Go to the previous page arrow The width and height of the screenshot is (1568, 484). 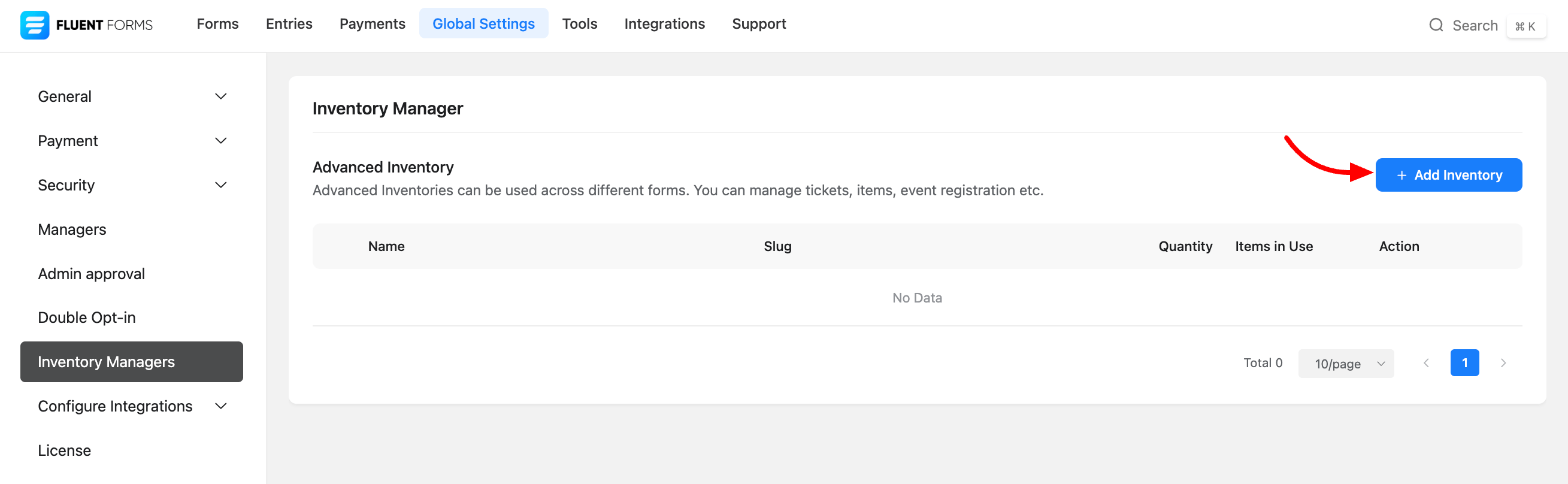pyautogui.click(x=1425, y=364)
